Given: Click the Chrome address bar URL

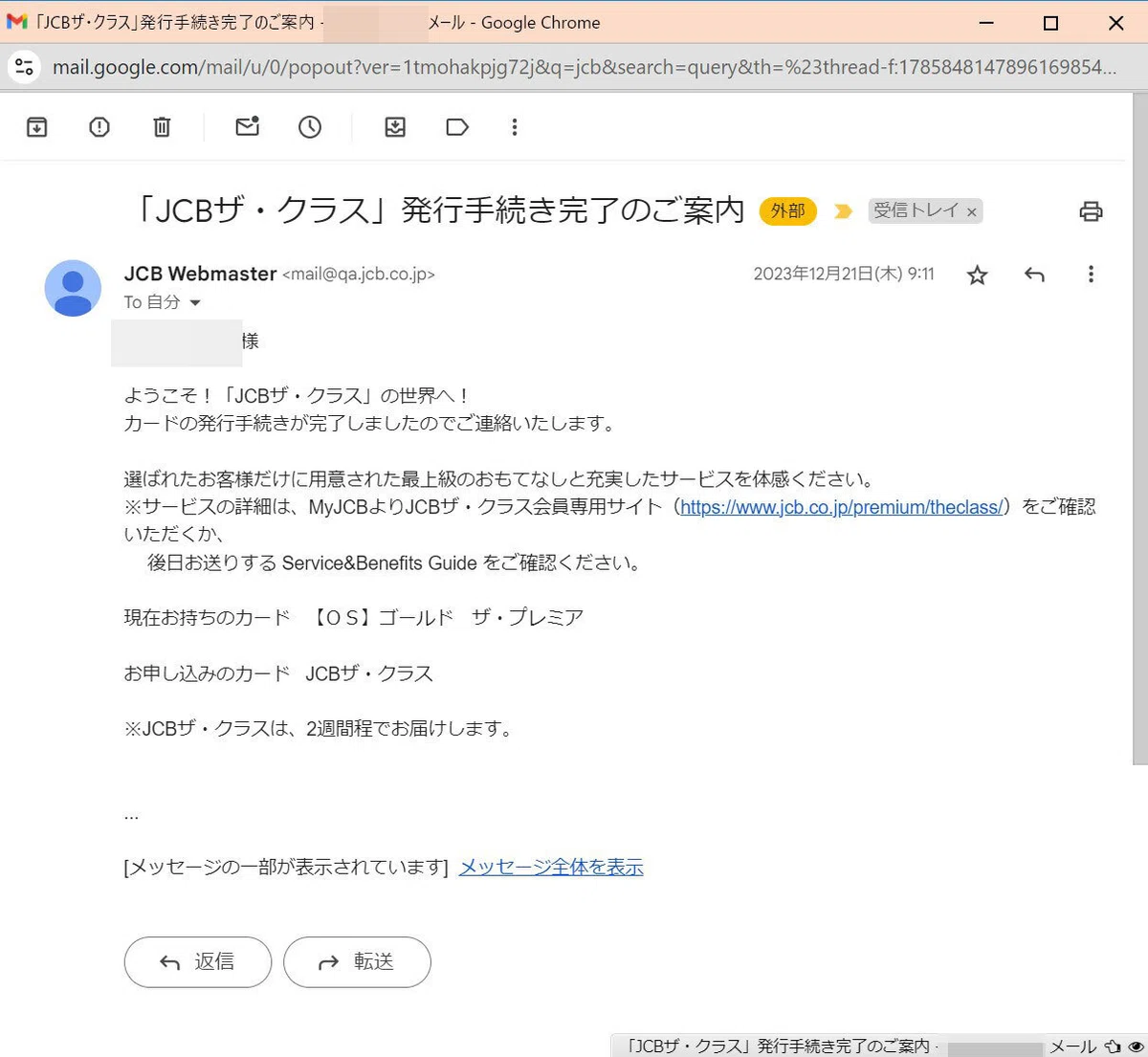Looking at the screenshot, I should click(x=584, y=67).
